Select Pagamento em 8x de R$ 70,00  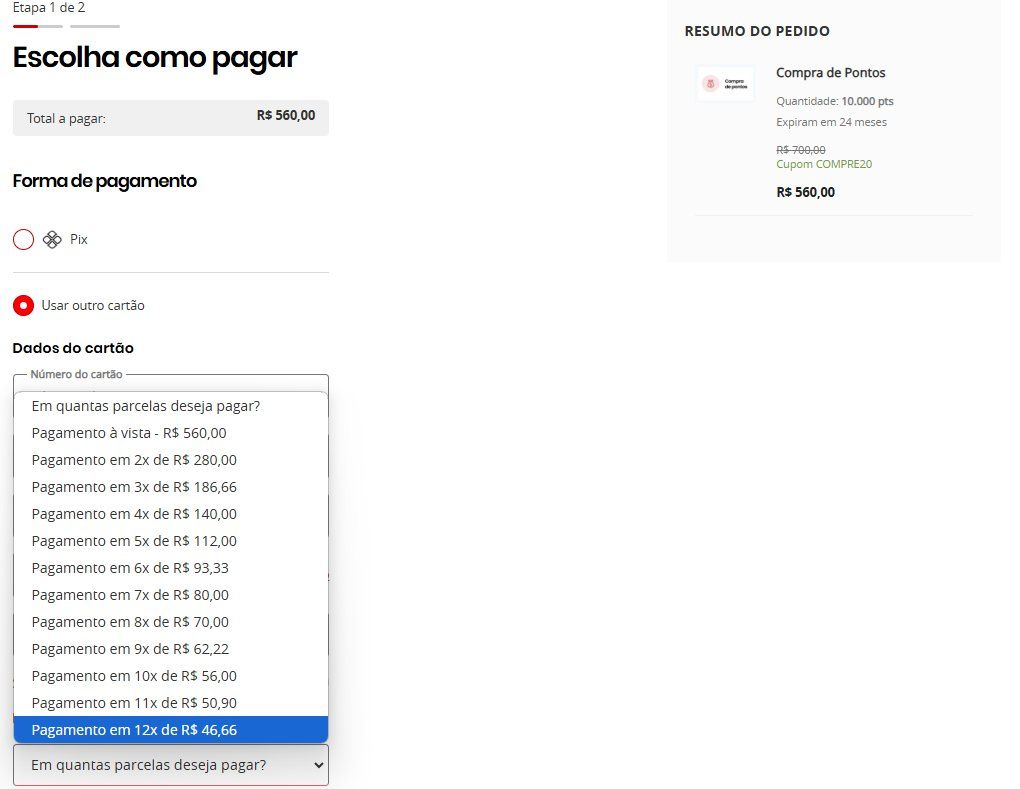[171, 622]
